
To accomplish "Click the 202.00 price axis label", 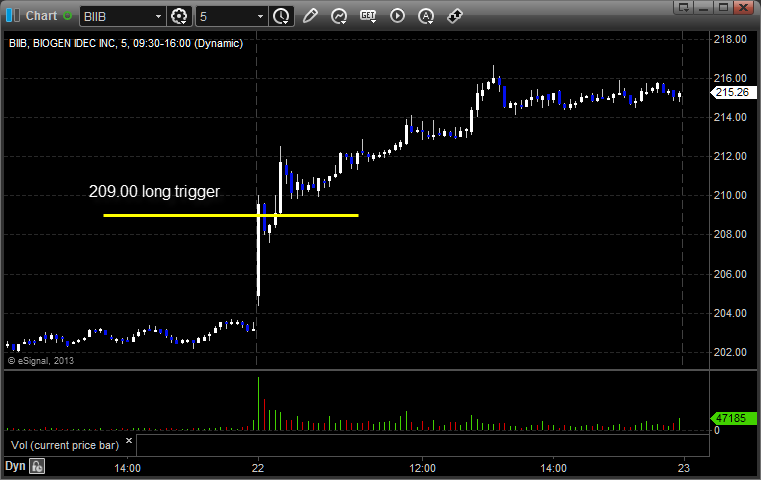I will pos(730,352).
